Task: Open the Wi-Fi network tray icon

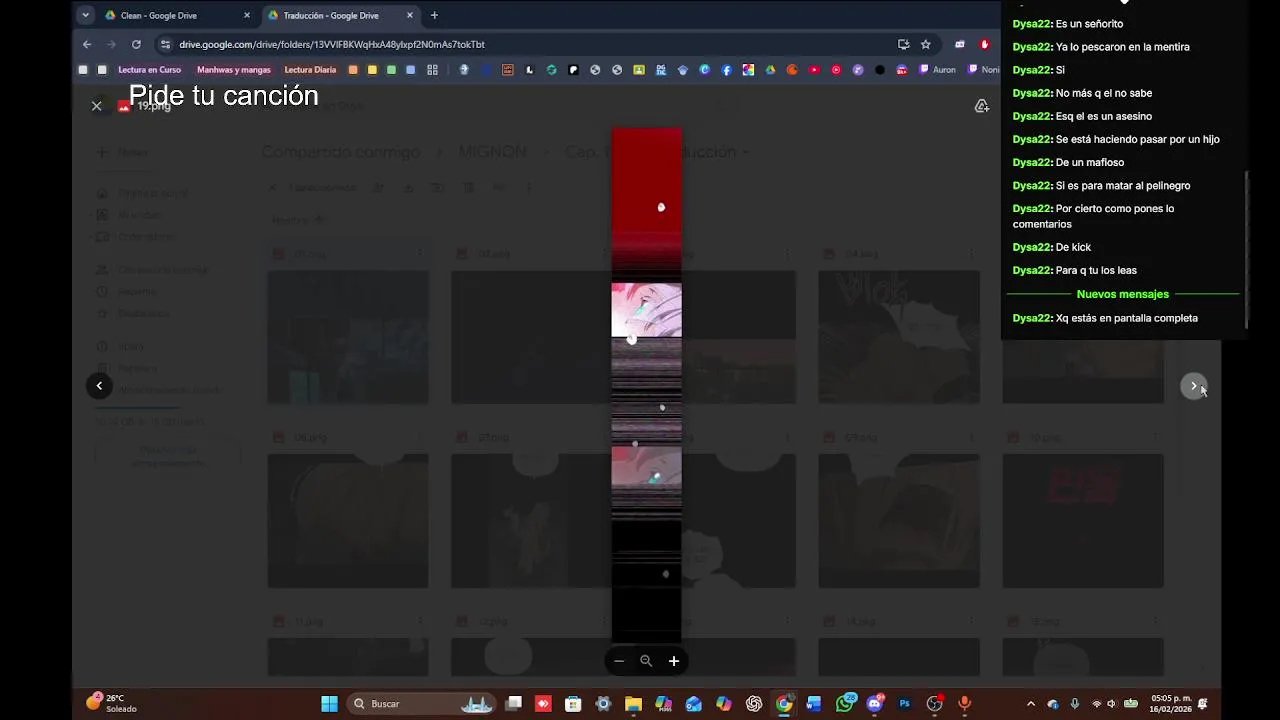Action: 1096,704
